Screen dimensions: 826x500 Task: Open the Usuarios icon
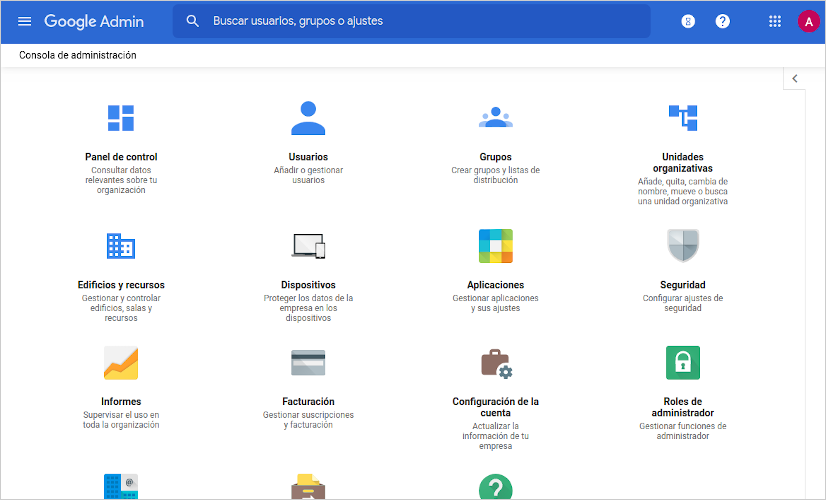tap(308, 118)
